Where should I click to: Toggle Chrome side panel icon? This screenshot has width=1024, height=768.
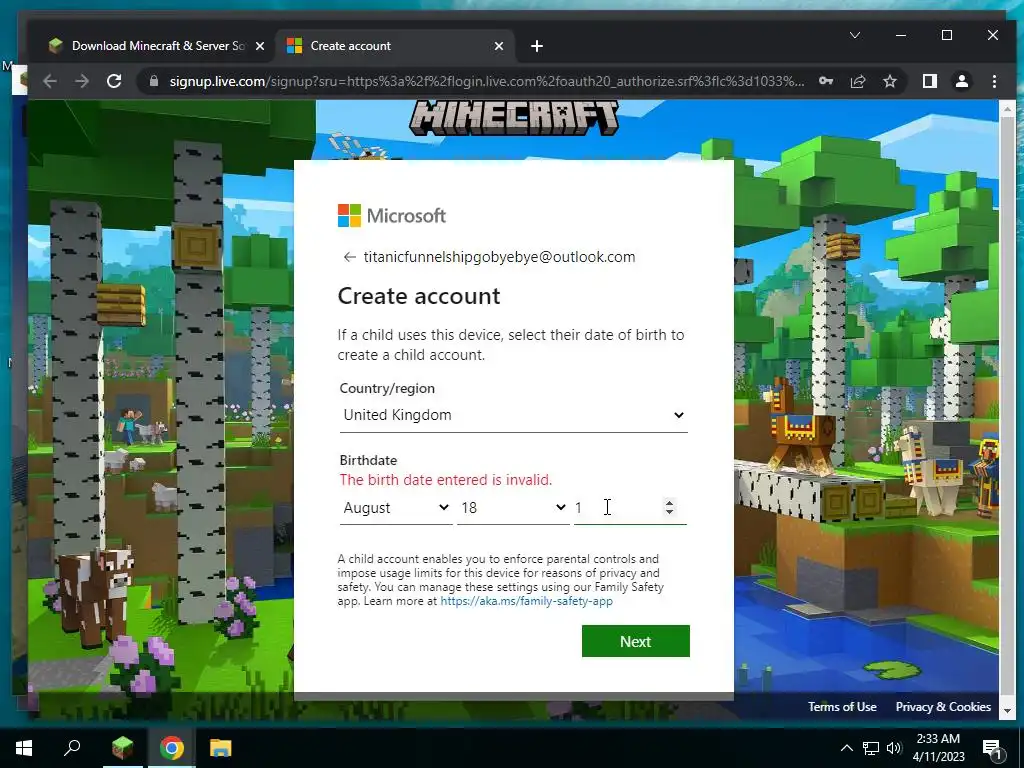coord(929,82)
